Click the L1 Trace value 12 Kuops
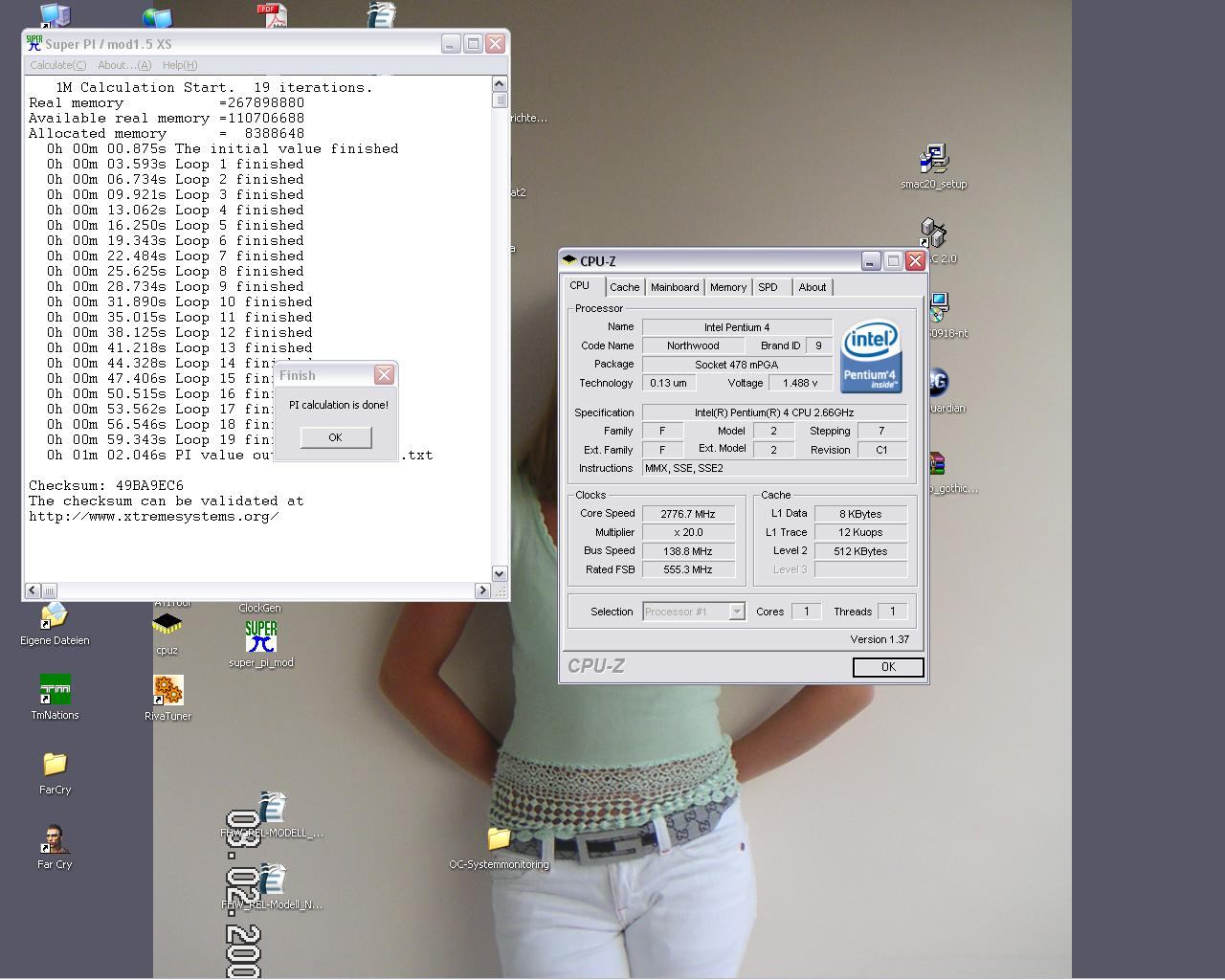Image resolution: width=1225 pixels, height=980 pixels. click(860, 532)
